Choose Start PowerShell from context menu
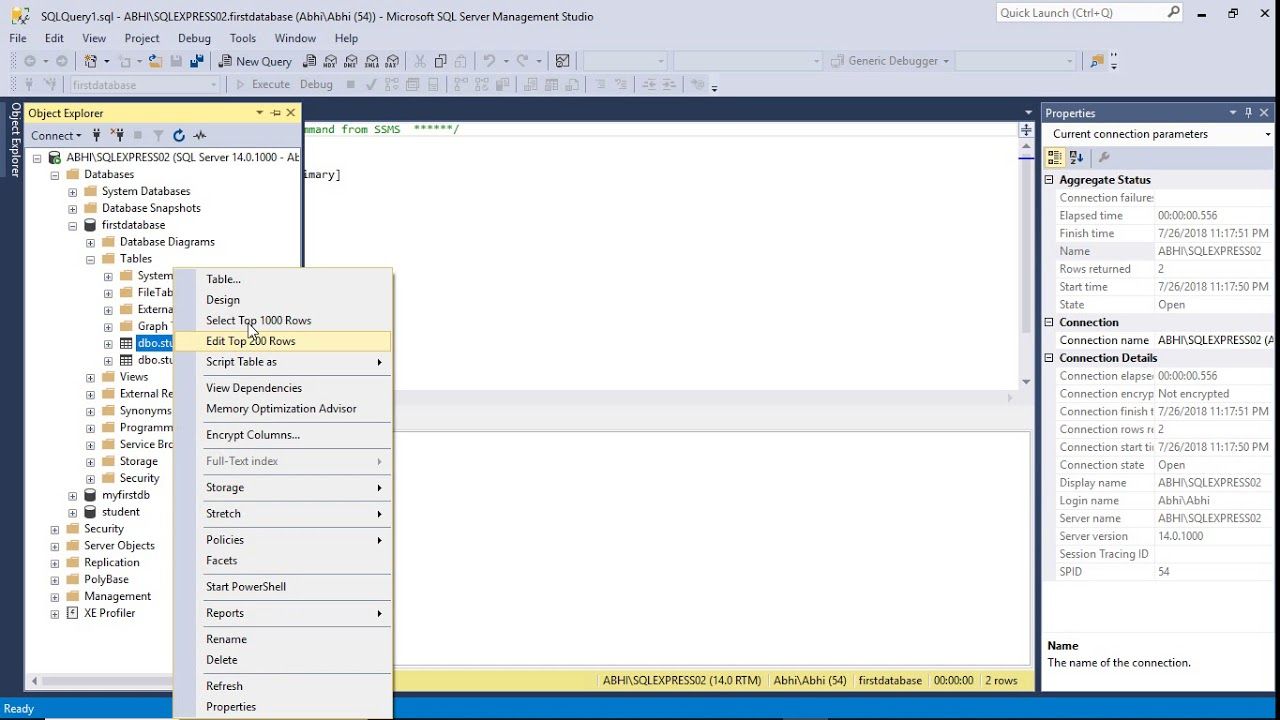Screen dimensions: 1280x720 [x=283, y=587]
